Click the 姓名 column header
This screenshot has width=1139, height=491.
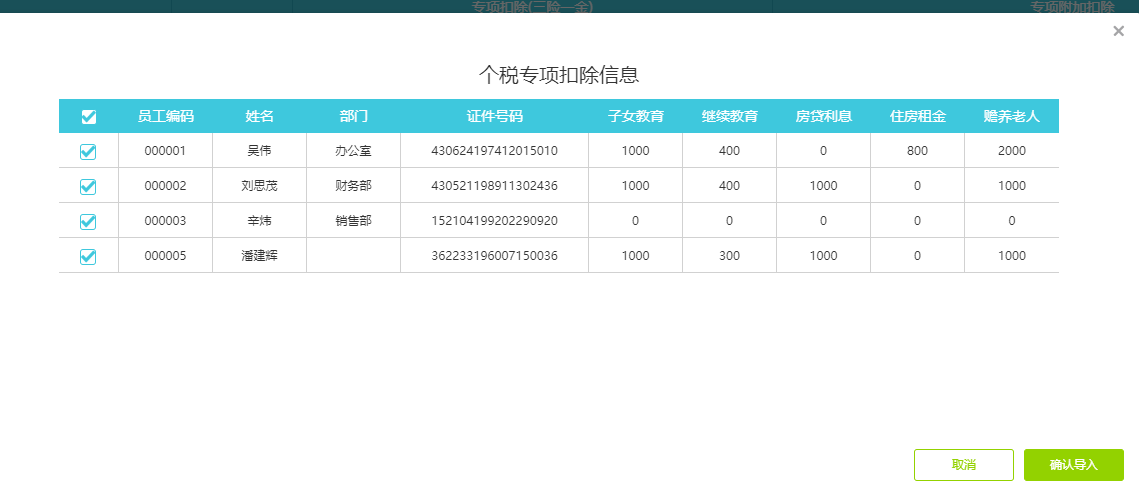point(259,116)
